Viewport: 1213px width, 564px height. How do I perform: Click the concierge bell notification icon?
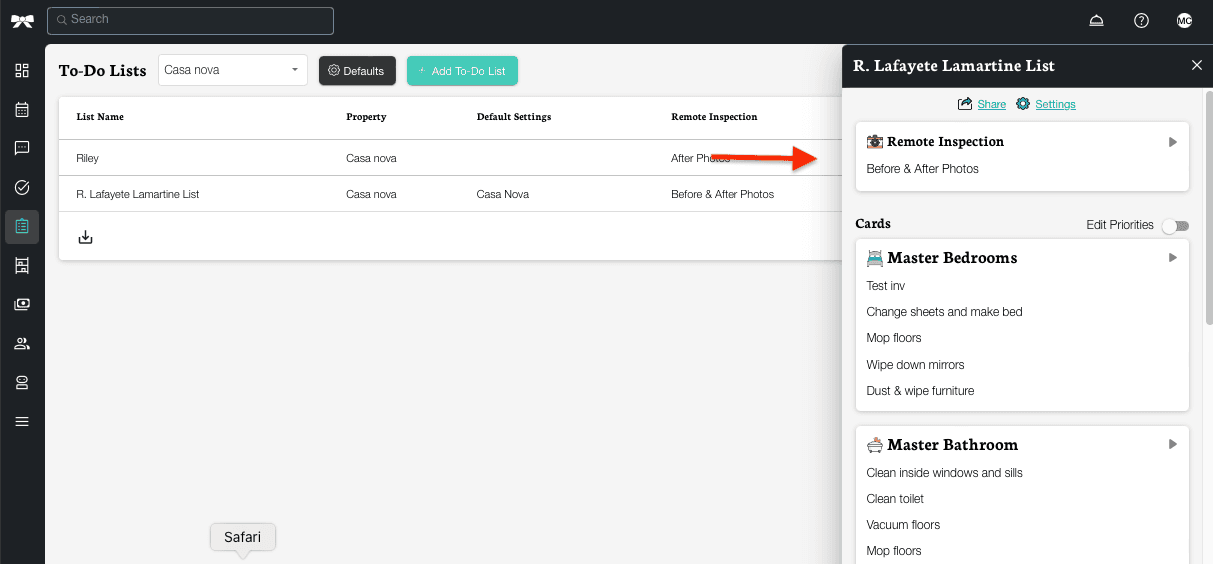(1097, 21)
